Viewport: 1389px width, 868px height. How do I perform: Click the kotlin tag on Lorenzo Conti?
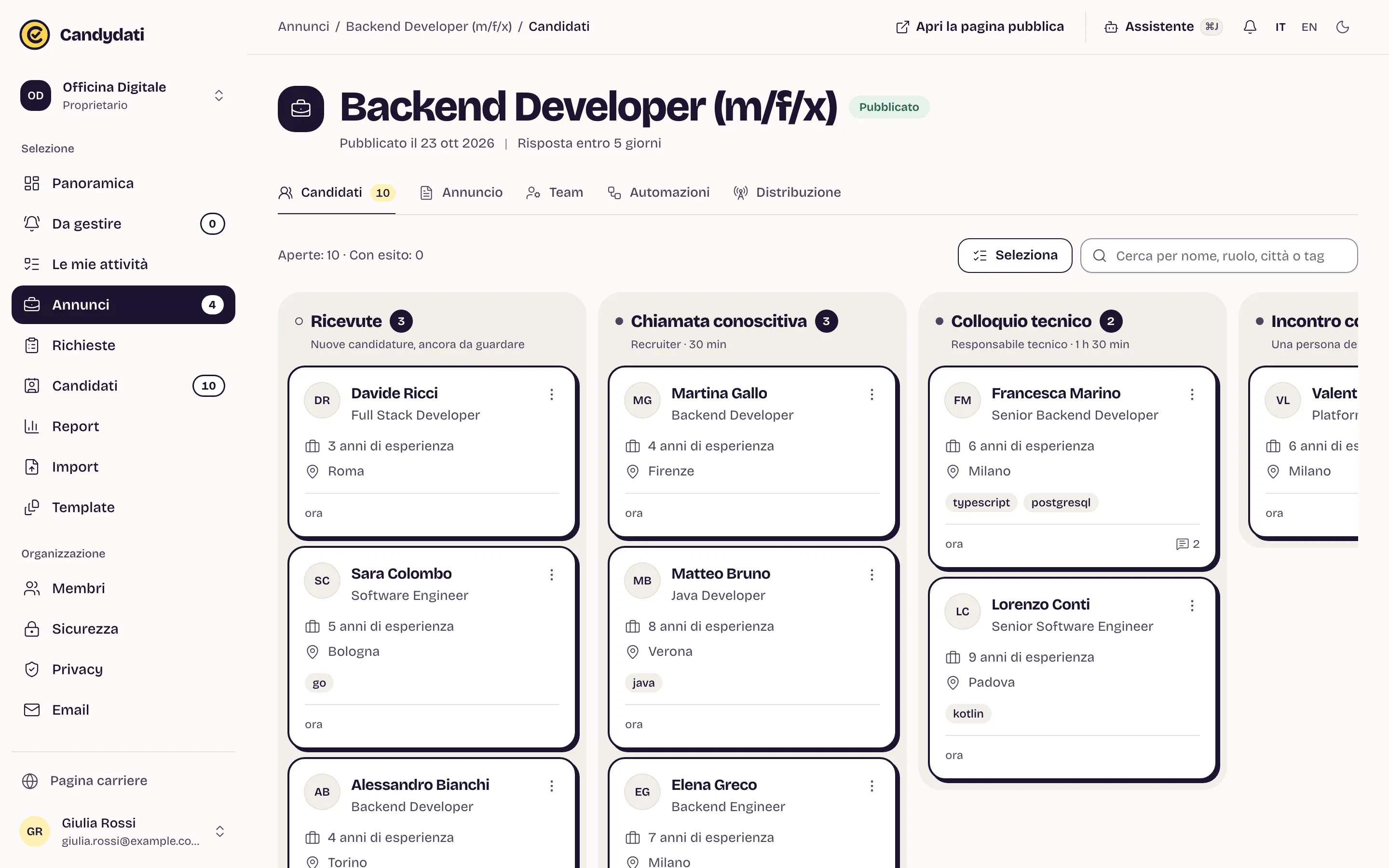pyautogui.click(x=967, y=714)
